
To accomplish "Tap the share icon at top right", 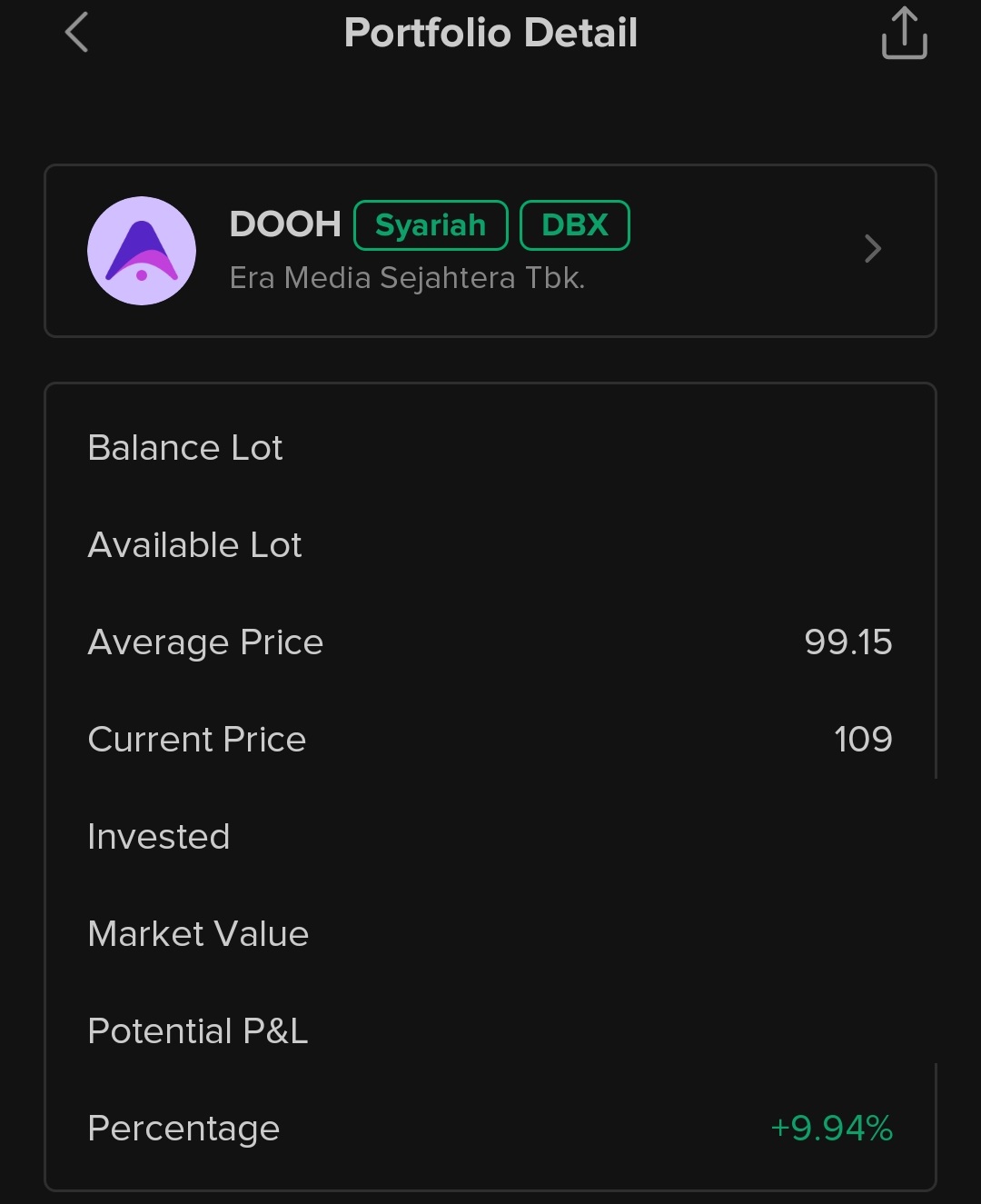I will pyautogui.click(x=904, y=34).
